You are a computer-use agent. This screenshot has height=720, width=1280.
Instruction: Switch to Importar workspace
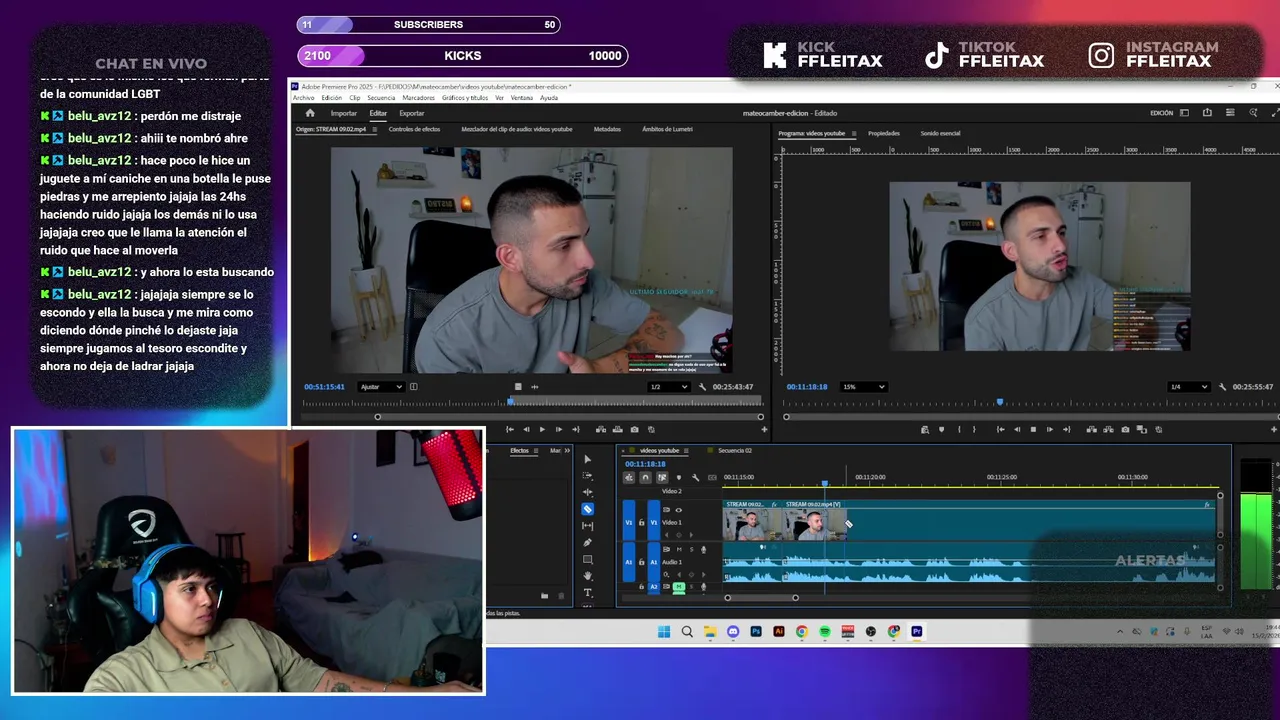(x=344, y=113)
